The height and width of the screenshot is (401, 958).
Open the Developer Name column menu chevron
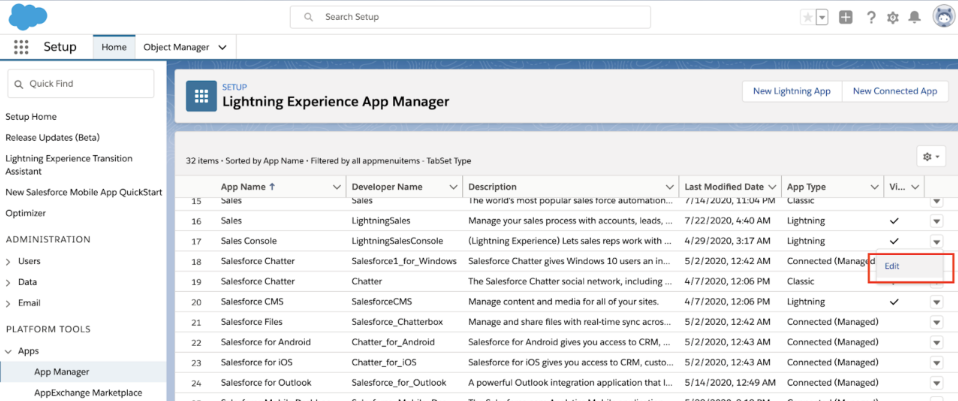click(x=453, y=187)
